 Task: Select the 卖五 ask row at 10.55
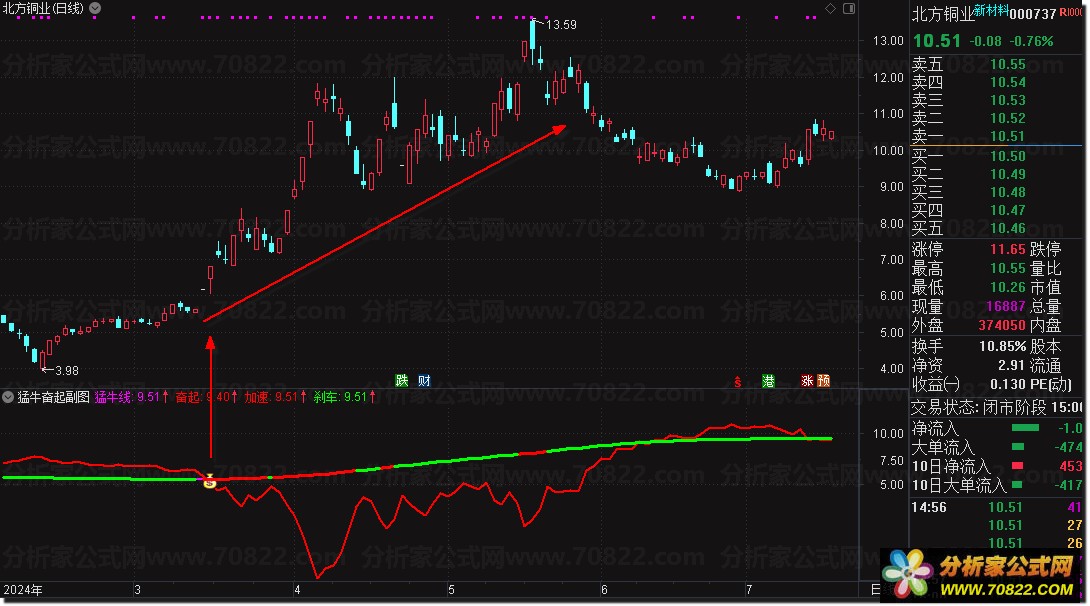997,65
